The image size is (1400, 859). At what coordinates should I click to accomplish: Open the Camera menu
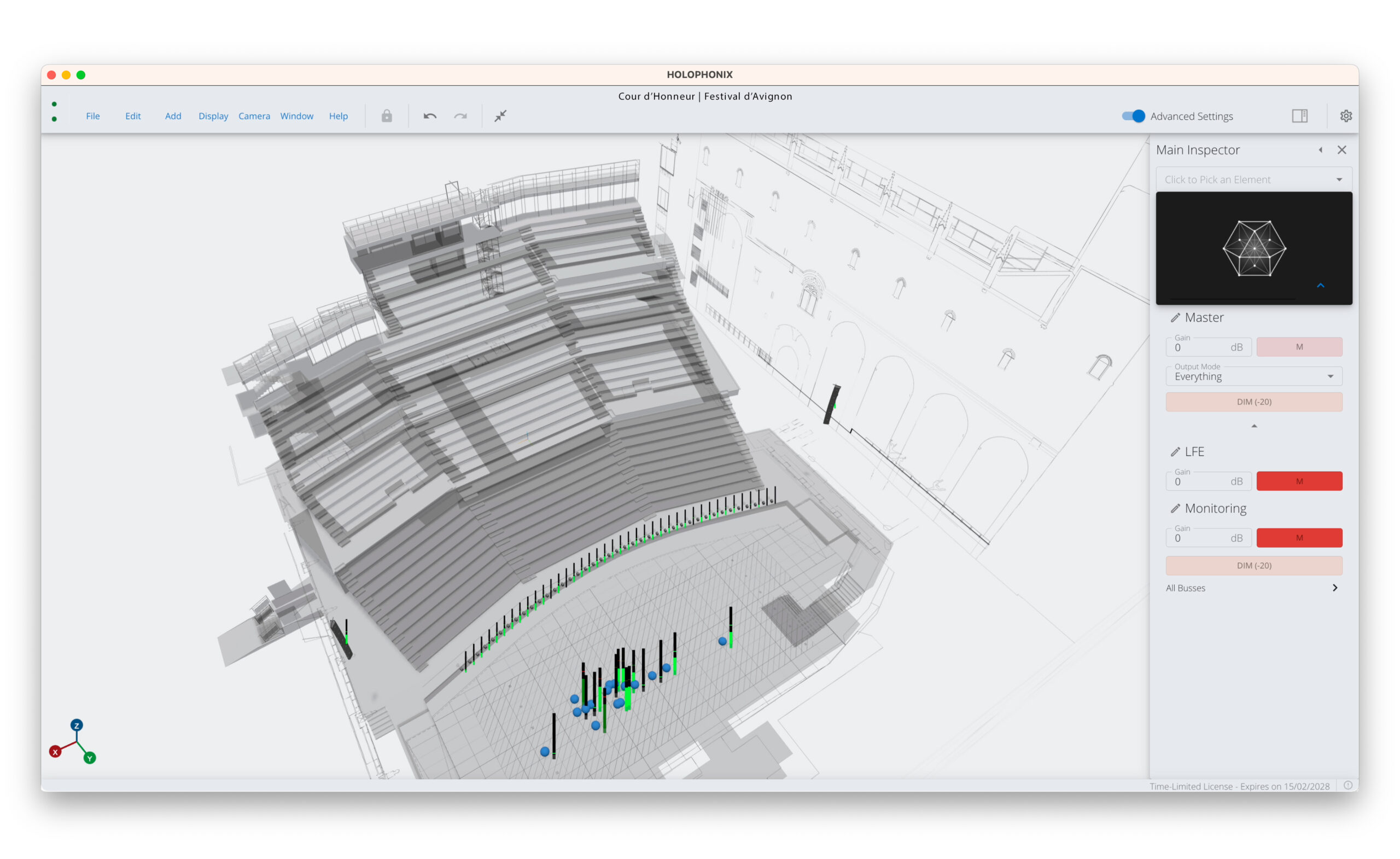[254, 116]
